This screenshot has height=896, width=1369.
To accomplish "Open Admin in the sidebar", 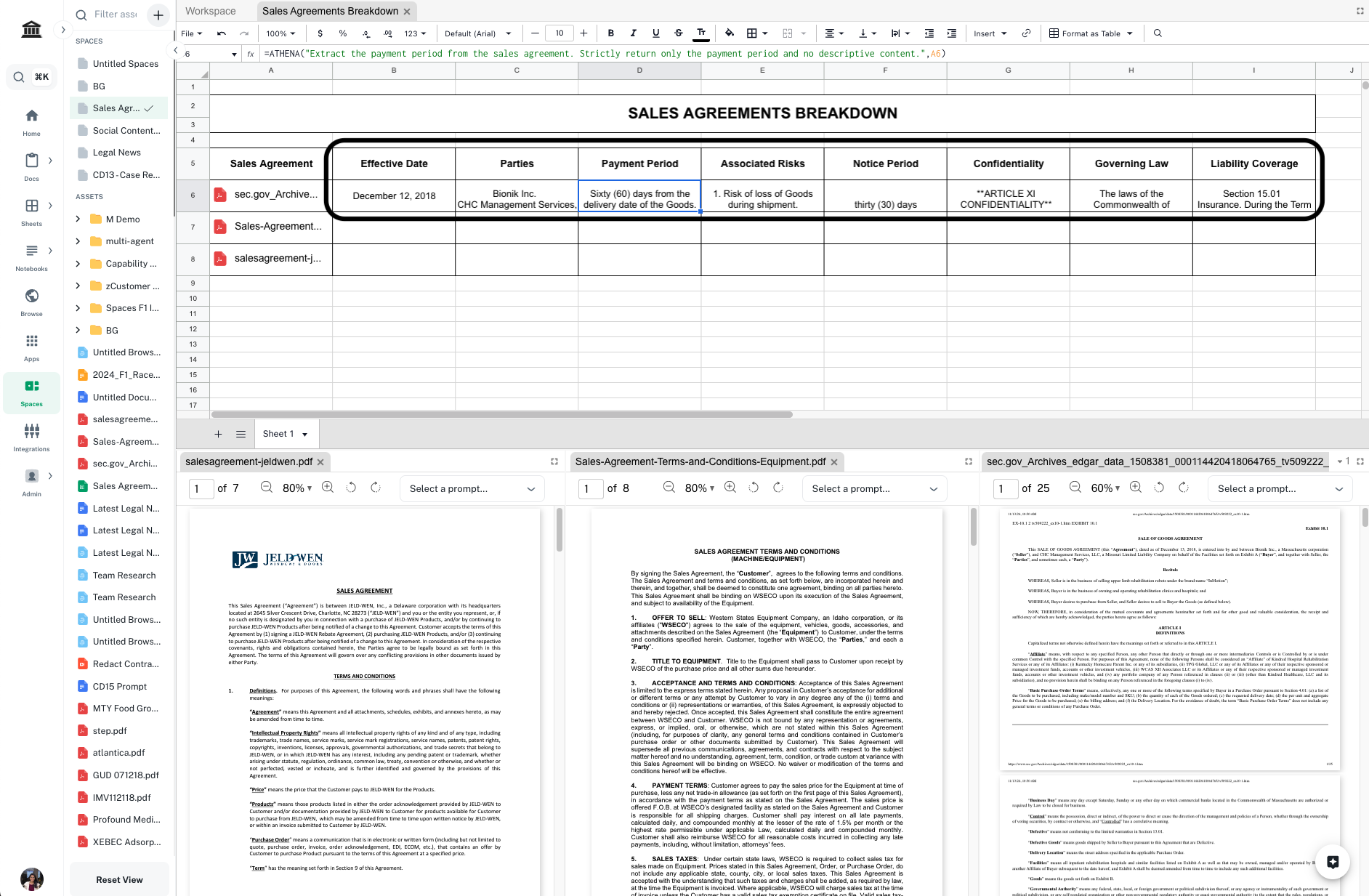I will pyautogui.click(x=31, y=483).
